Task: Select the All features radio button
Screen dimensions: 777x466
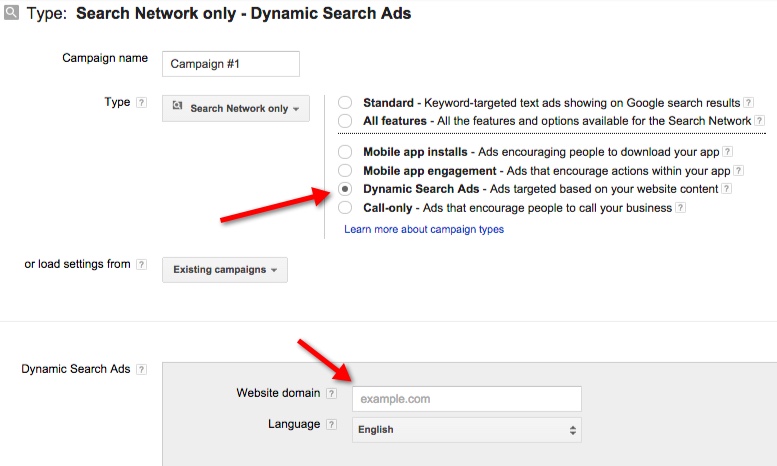Action: 345,121
